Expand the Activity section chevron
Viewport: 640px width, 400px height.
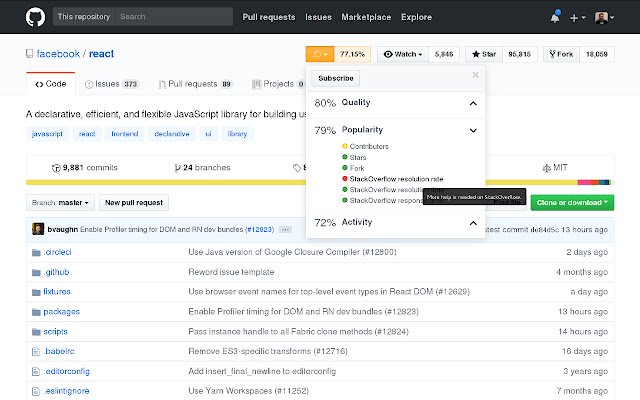click(473, 223)
